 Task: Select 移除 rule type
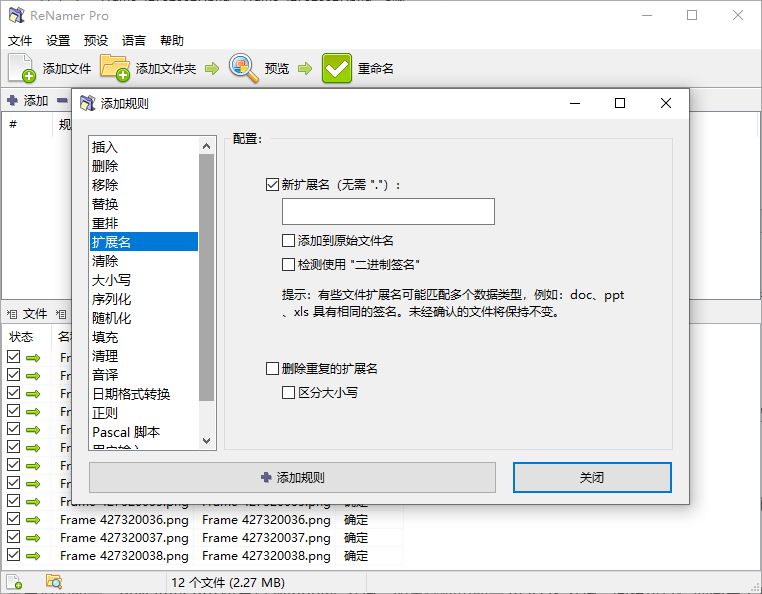click(144, 185)
